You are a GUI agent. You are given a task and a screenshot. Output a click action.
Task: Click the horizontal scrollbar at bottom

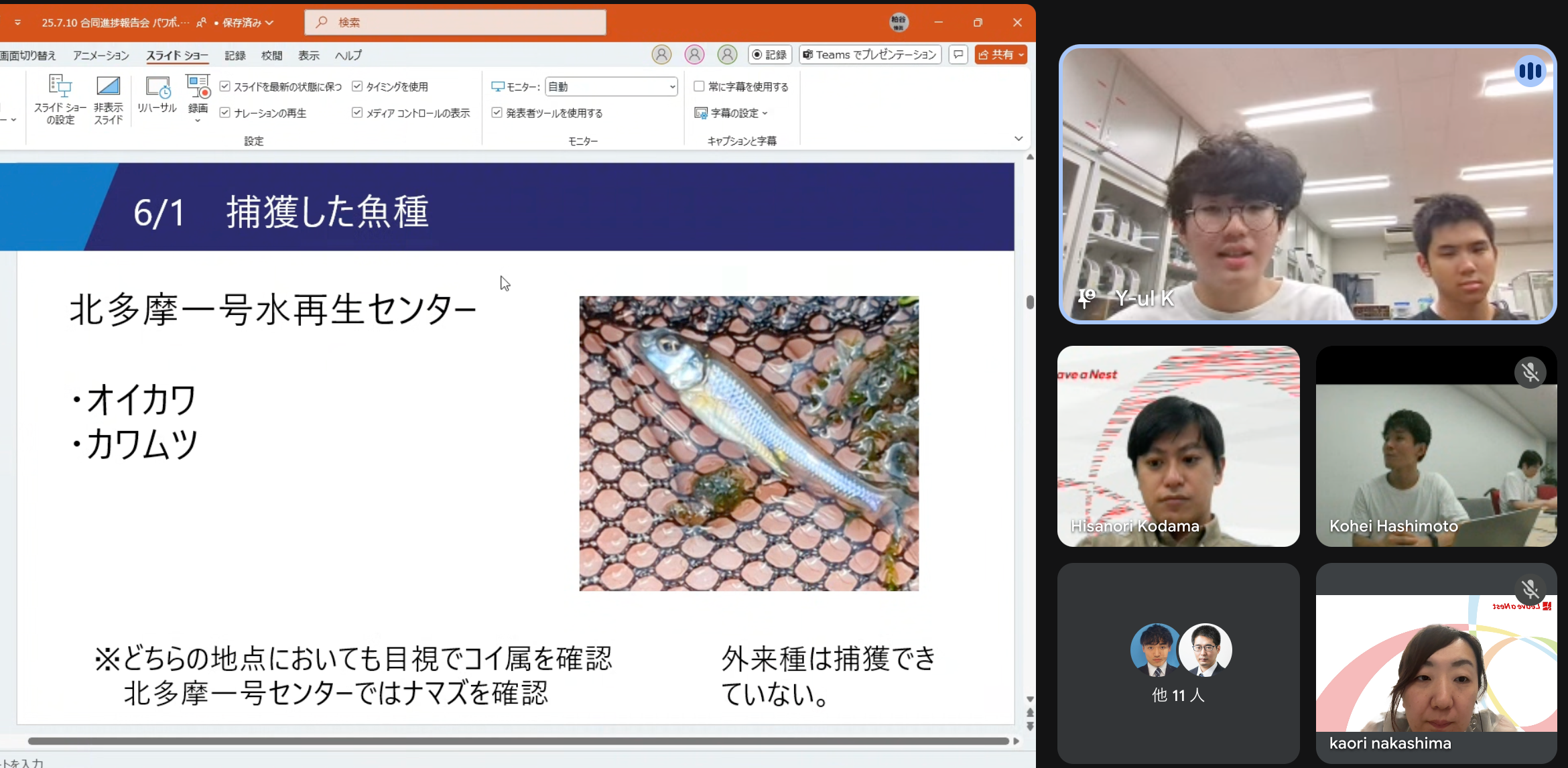[519, 741]
